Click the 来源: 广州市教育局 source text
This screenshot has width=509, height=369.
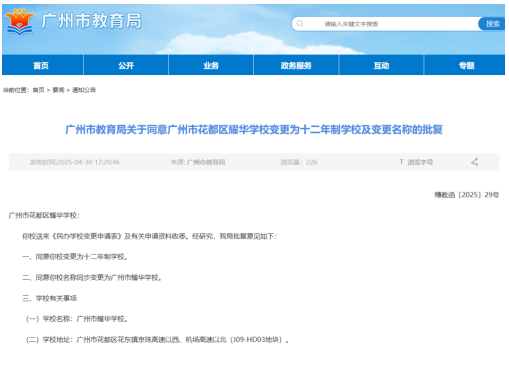(x=198, y=162)
